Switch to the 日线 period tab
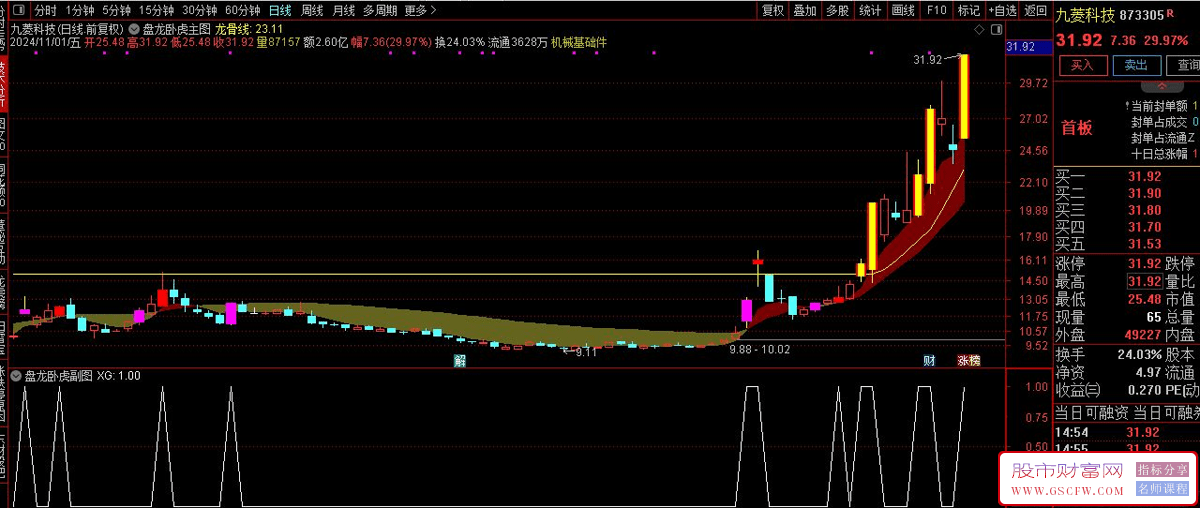Image resolution: width=1200 pixels, height=508 pixels. (x=280, y=10)
